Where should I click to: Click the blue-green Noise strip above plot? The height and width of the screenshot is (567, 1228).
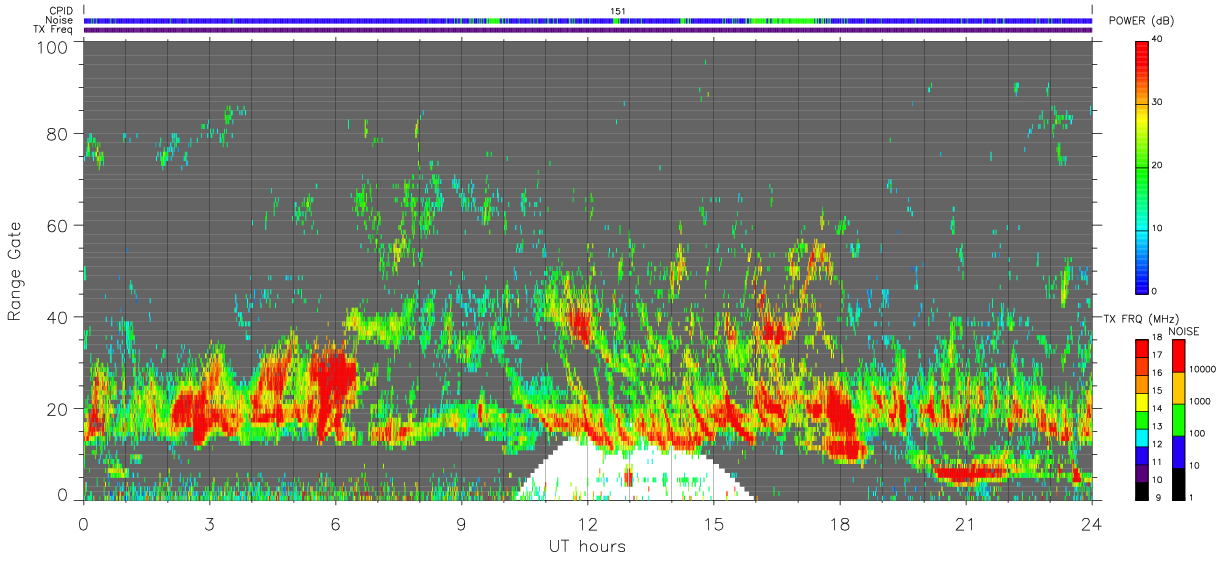tap(588, 20)
